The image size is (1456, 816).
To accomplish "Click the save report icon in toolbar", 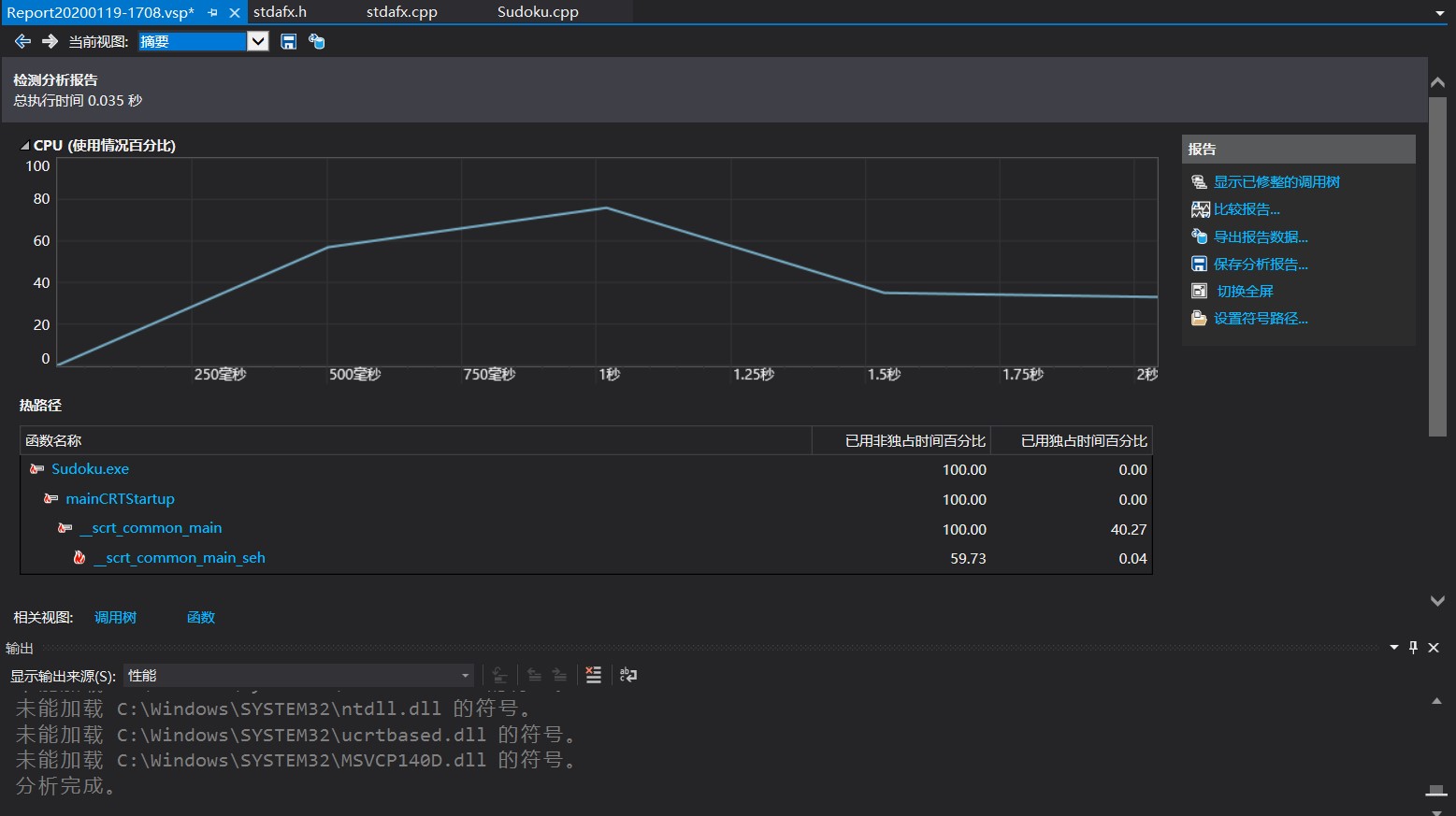I will click(x=289, y=41).
